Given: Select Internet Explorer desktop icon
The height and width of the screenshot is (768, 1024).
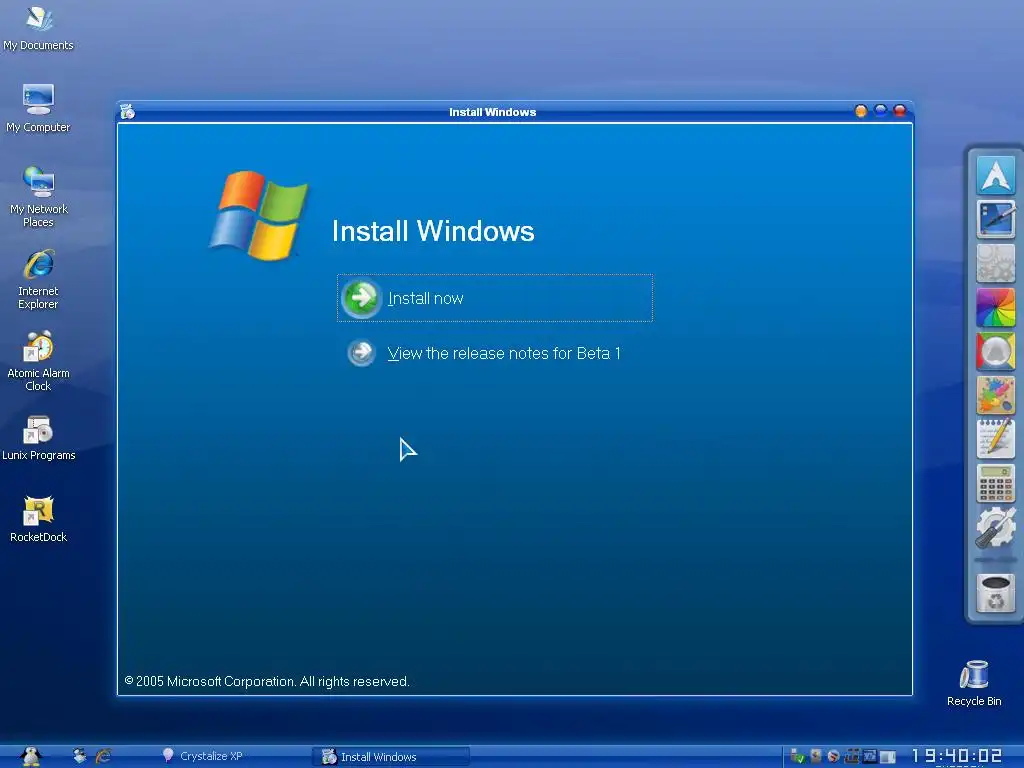Looking at the screenshot, I should 39,279.
